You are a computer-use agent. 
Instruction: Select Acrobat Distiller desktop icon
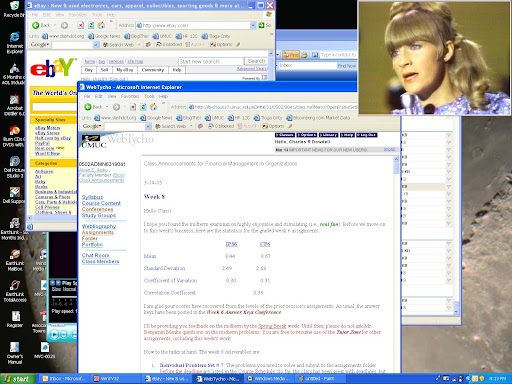point(14,105)
